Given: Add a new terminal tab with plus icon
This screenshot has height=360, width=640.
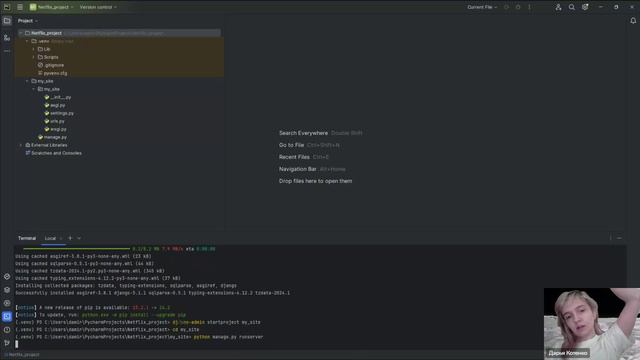Looking at the screenshot, I should (x=70, y=238).
